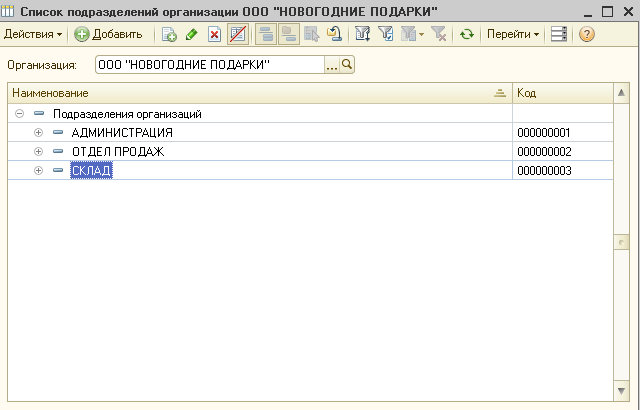Click the blue item icon next to СКЛАД
The width and height of the screenshot is (640, 410).
click(x=58, y=170)
